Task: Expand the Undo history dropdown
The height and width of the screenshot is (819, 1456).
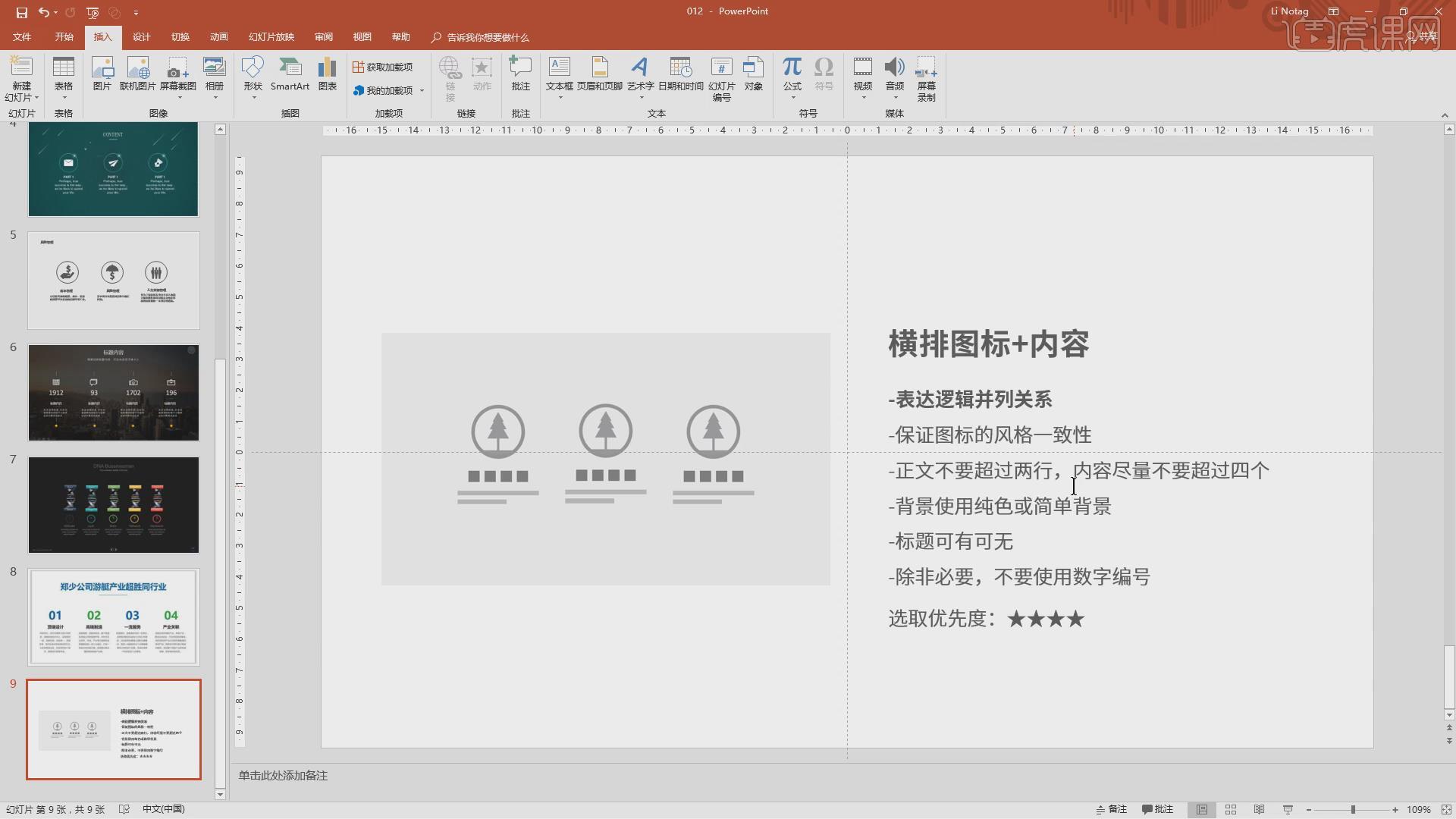Action: coord(56,12)
